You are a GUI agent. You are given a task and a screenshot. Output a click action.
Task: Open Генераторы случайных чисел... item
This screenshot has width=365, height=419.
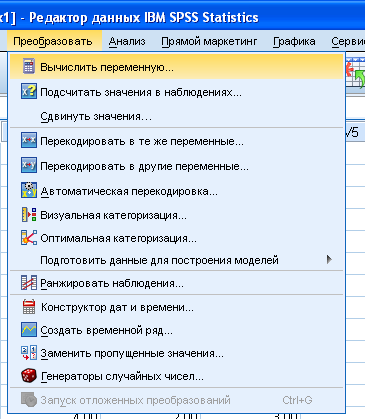coord(176,376)
